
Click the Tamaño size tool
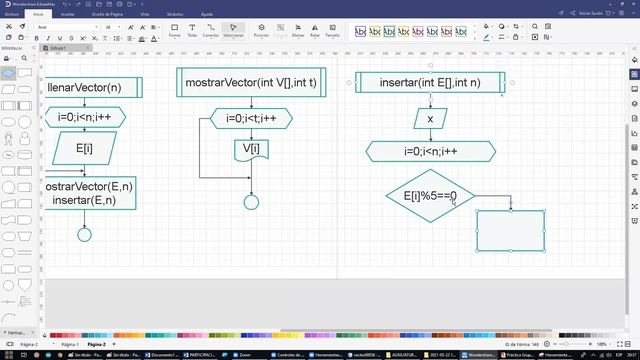point(332,30)
